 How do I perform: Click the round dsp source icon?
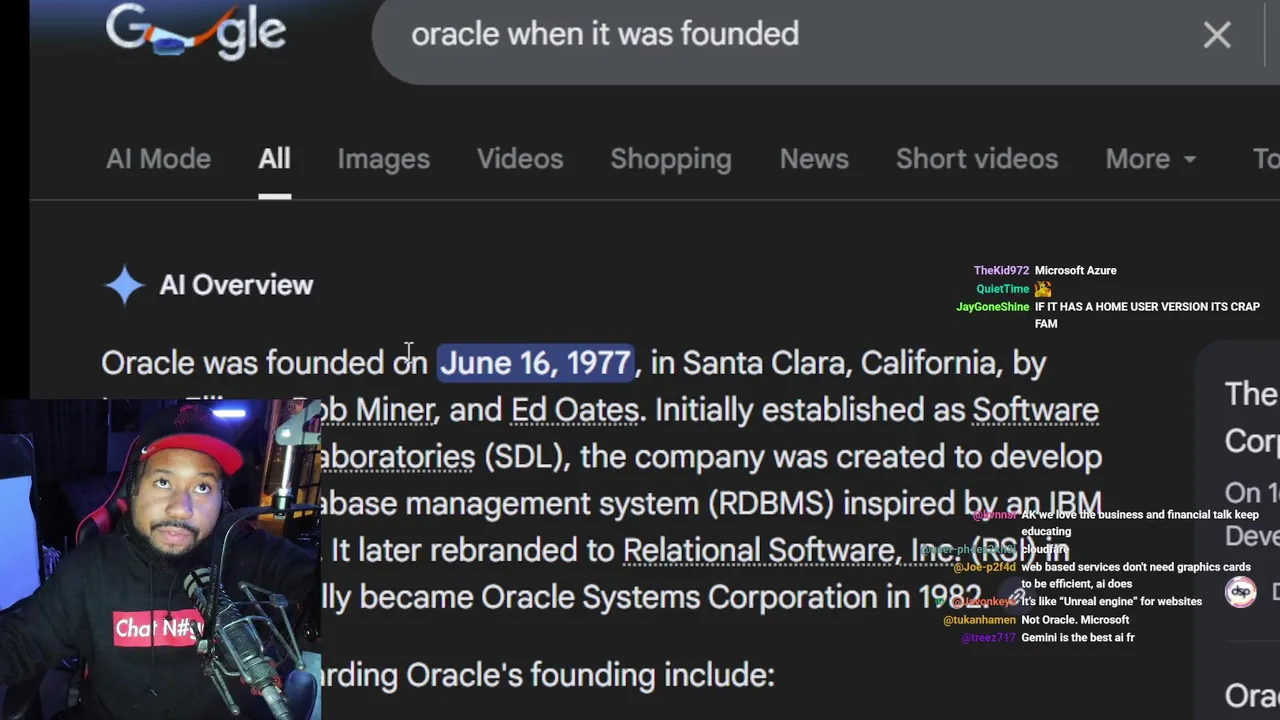[1241, 592]
